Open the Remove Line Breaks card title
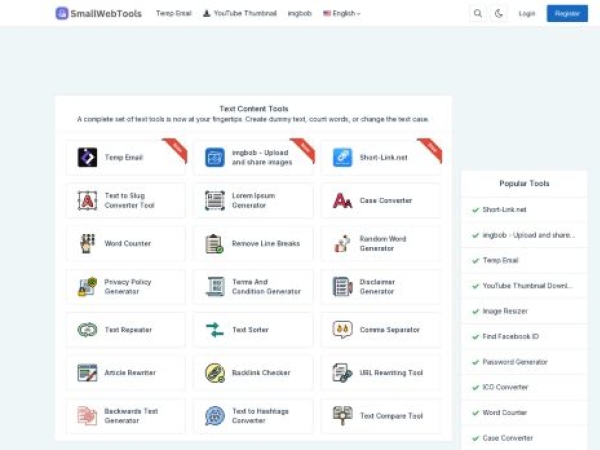 (x=266, y=243)
